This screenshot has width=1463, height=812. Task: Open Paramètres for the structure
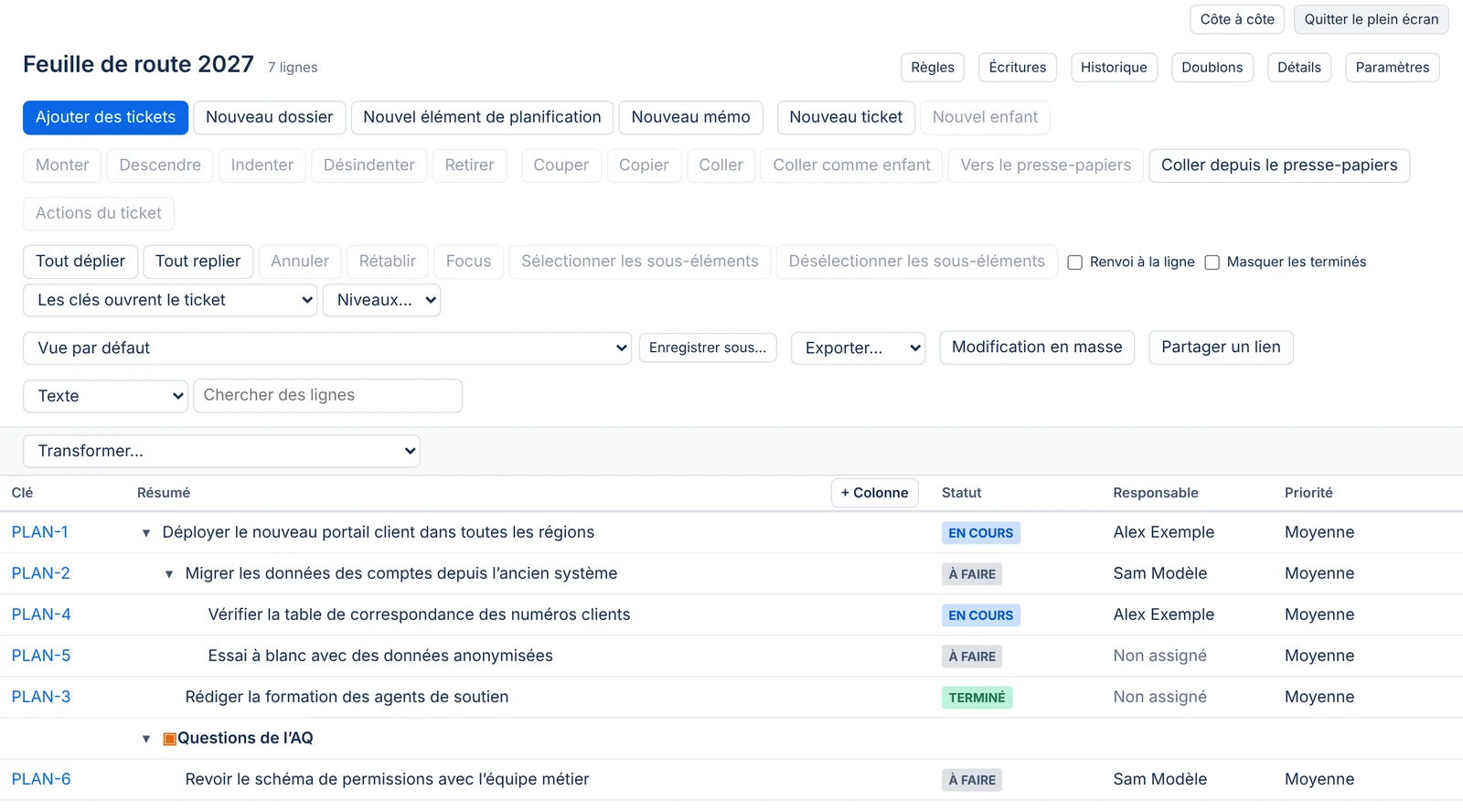pos(1393,68)
